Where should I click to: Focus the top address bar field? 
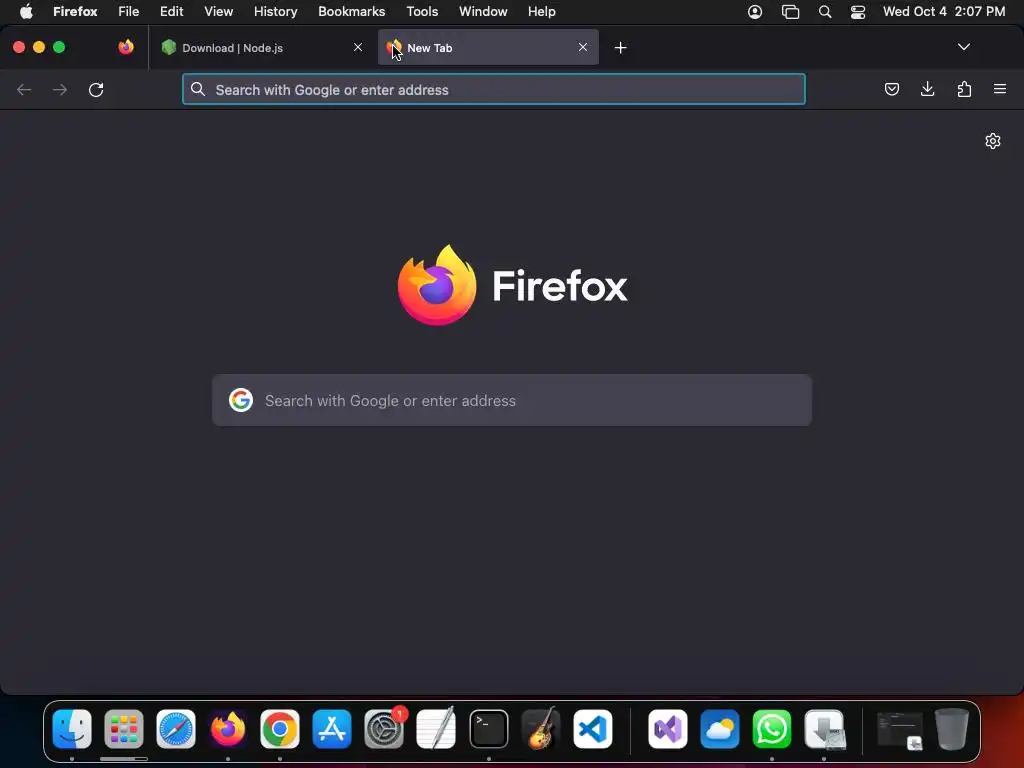tap(494, 89)
